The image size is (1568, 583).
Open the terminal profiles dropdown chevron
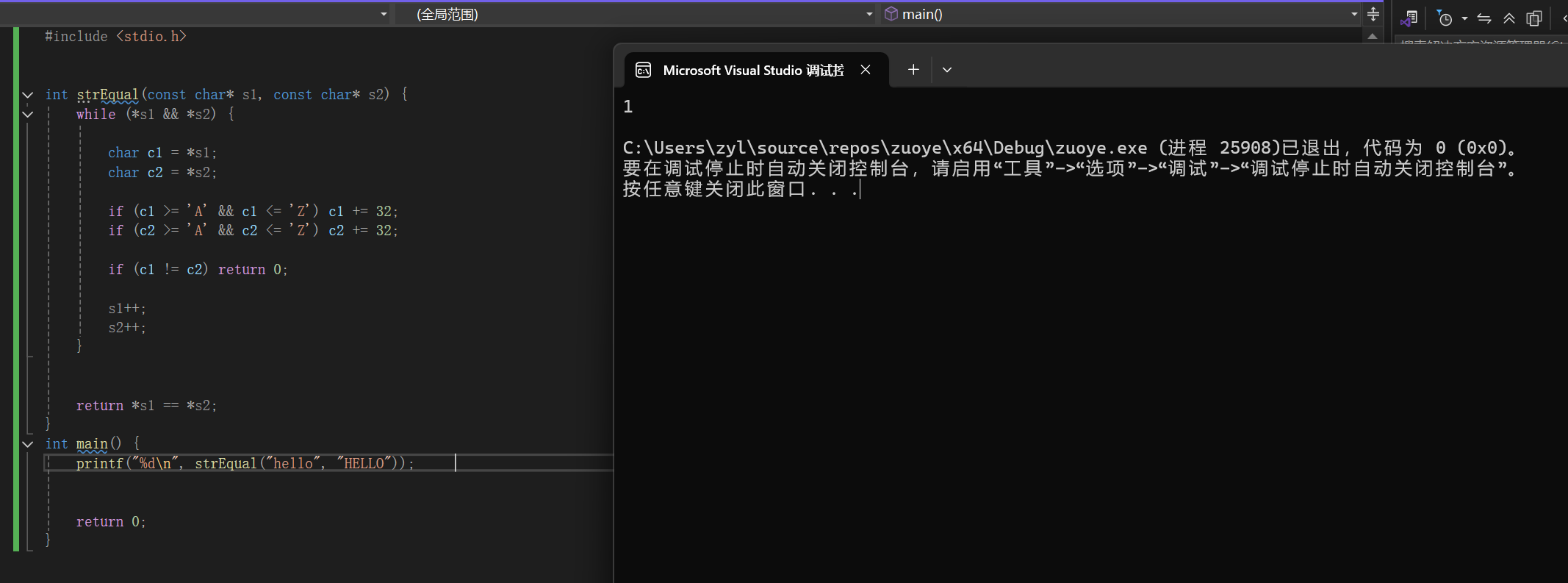(947, 70)
